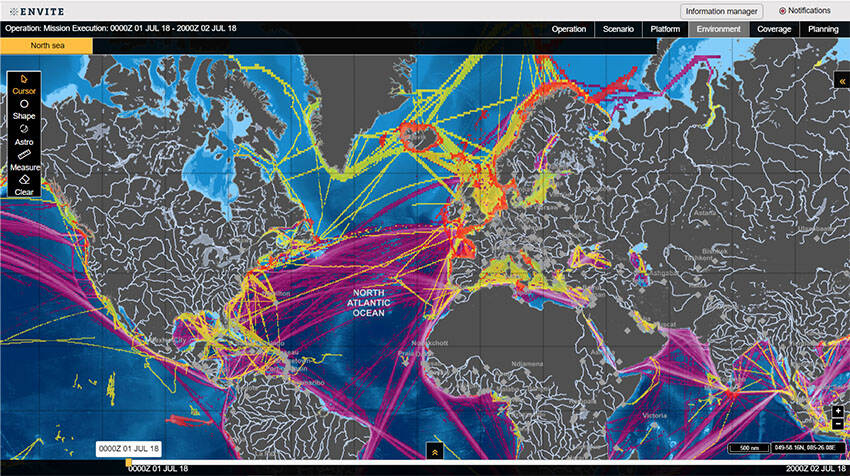
Task: Expand bottom panel with up-chevron button
Action: pyautogui.click(x=434, y=451)
